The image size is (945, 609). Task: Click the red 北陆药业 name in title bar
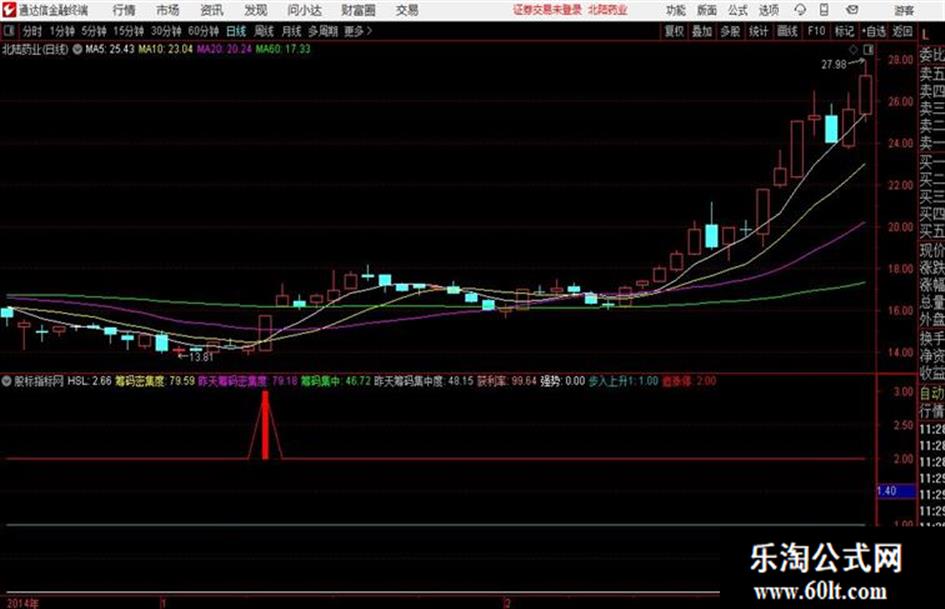tap(608, 10)
